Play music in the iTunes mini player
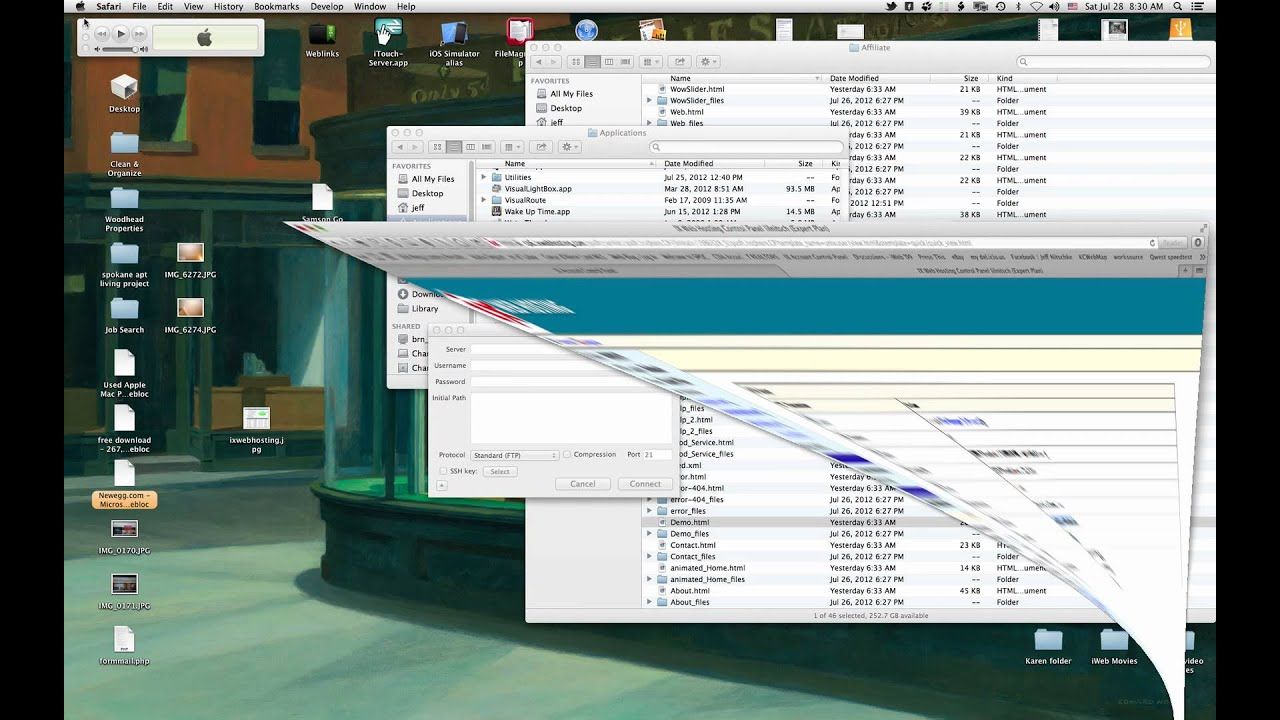 click(x=120, y=34)
